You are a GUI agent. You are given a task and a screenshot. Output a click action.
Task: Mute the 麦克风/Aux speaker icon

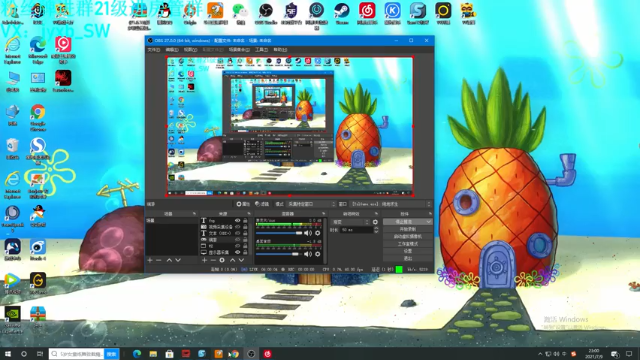click(x=308, y=233)
